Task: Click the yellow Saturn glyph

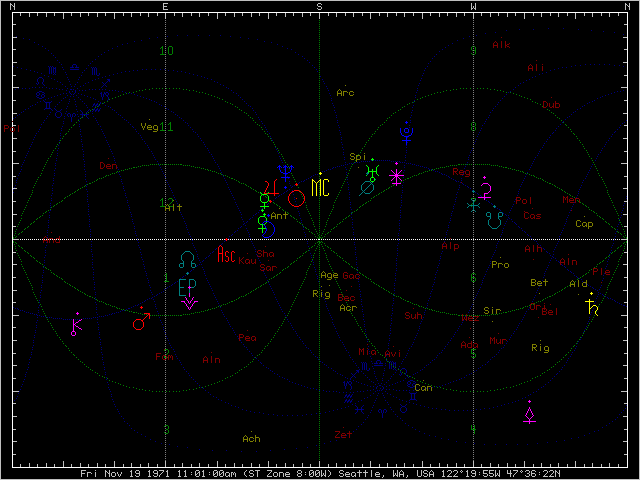Action: [x=592, y=307]
